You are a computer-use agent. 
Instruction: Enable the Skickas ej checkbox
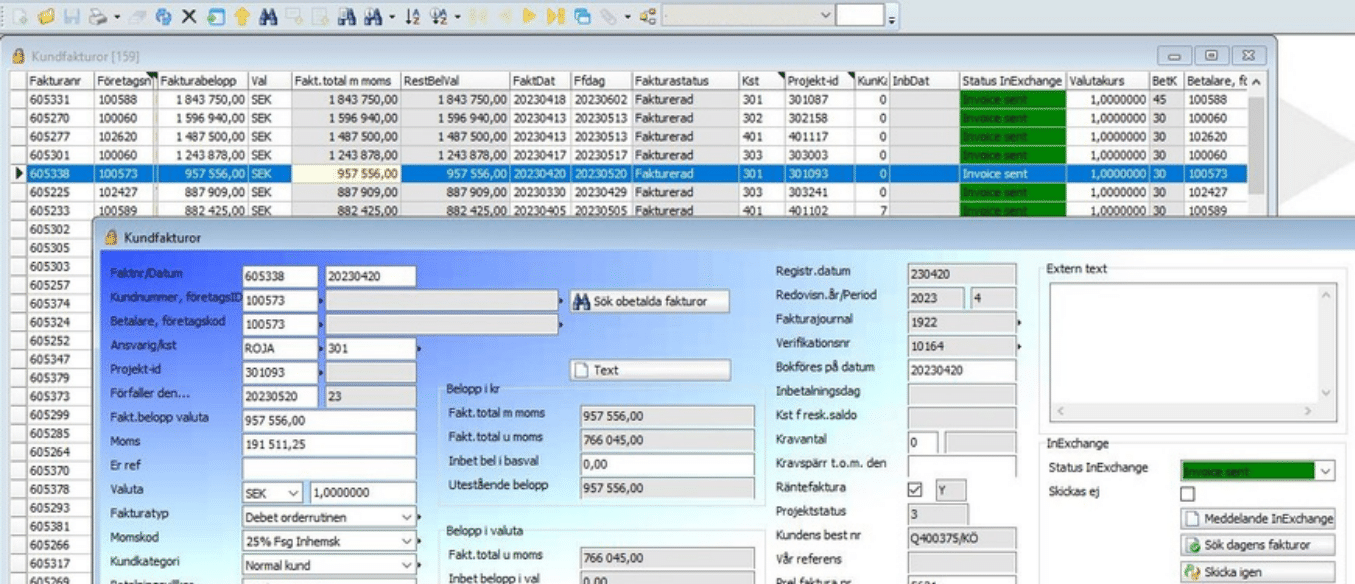[x=1188, y=493]
